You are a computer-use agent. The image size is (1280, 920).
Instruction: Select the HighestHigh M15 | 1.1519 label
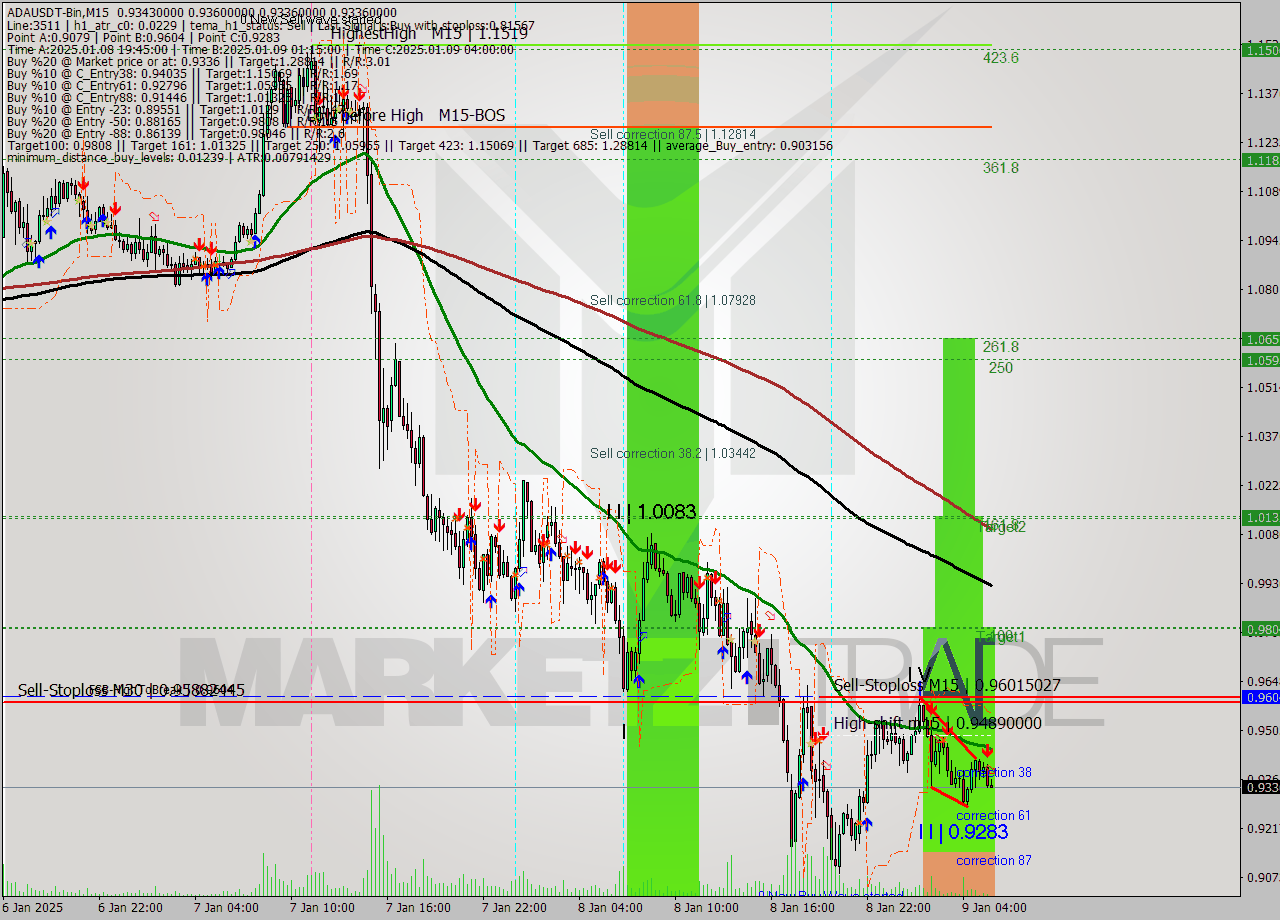(x=430, y=32)
